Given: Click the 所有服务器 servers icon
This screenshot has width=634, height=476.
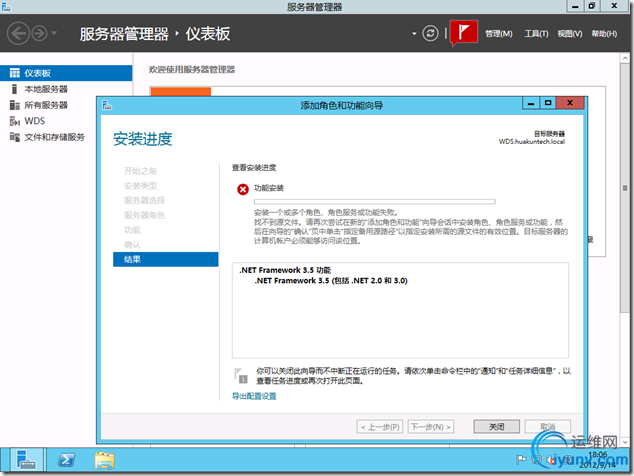Looking at the screenshot, I should (15, 105).
